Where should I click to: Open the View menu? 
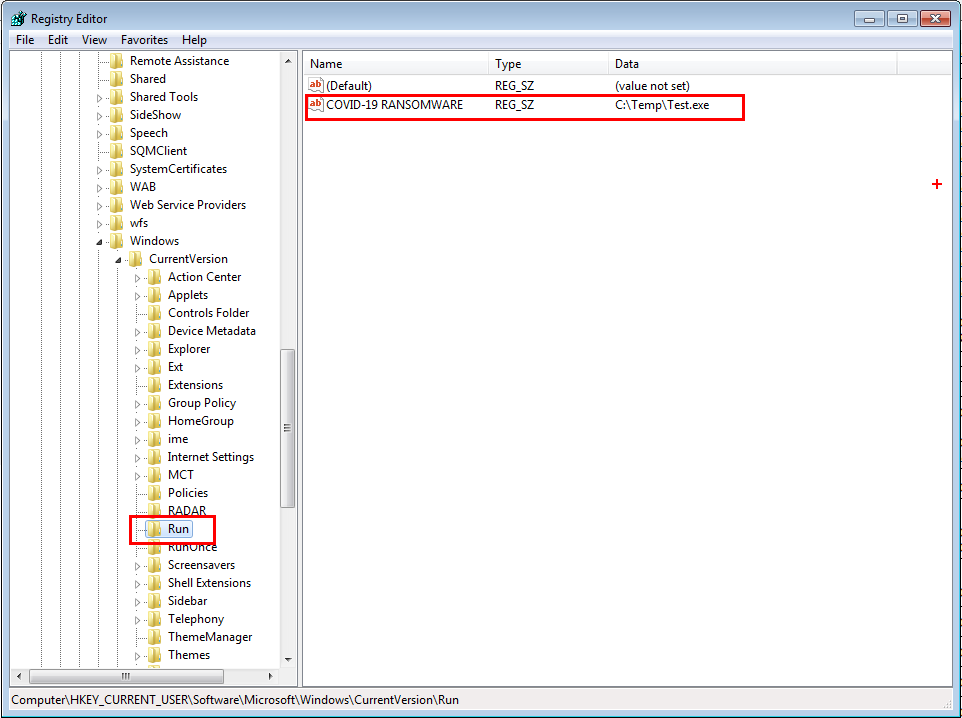(94, 40)
